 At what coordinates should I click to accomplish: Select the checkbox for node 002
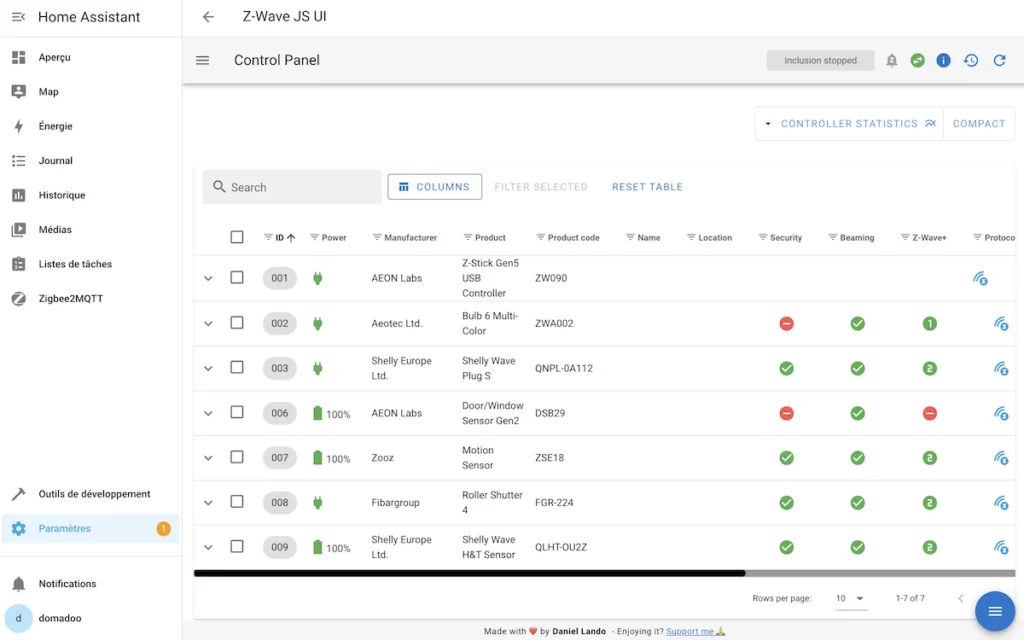[x=237, y=323]
